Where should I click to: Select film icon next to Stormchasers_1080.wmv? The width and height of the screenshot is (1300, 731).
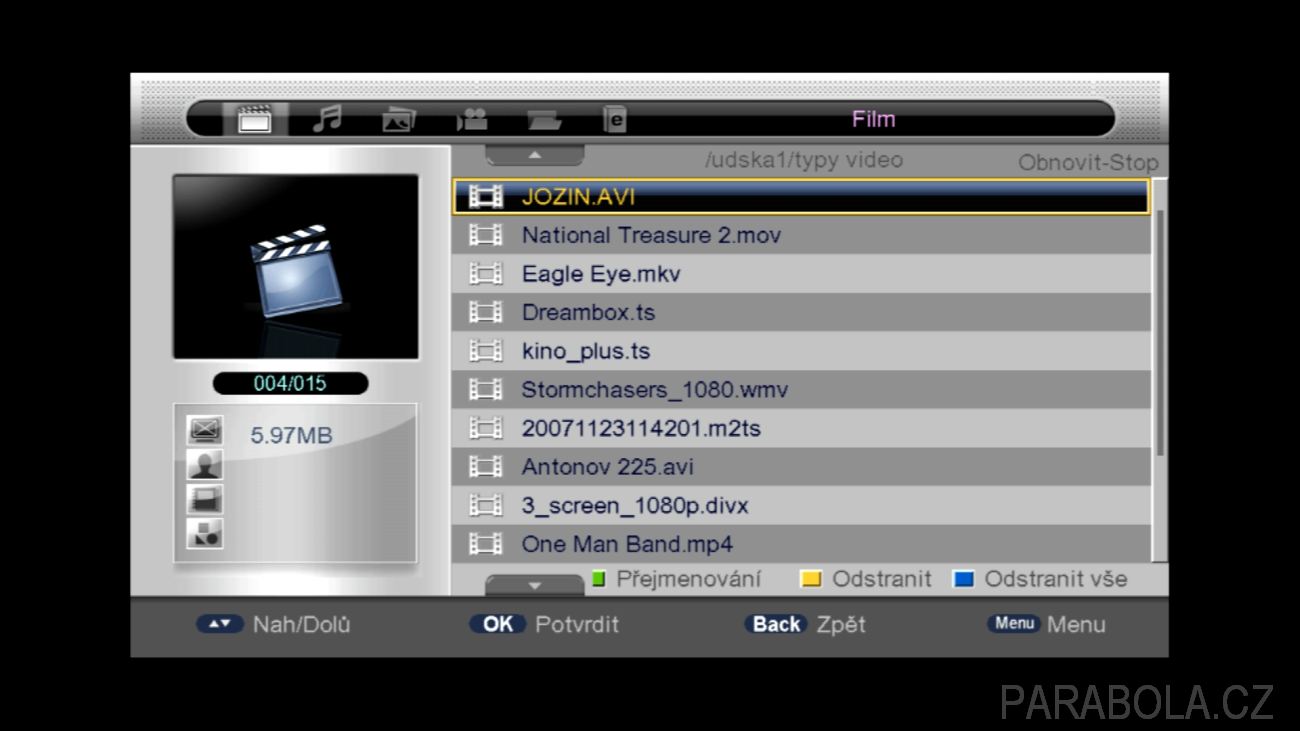click(x=486, y=390)
